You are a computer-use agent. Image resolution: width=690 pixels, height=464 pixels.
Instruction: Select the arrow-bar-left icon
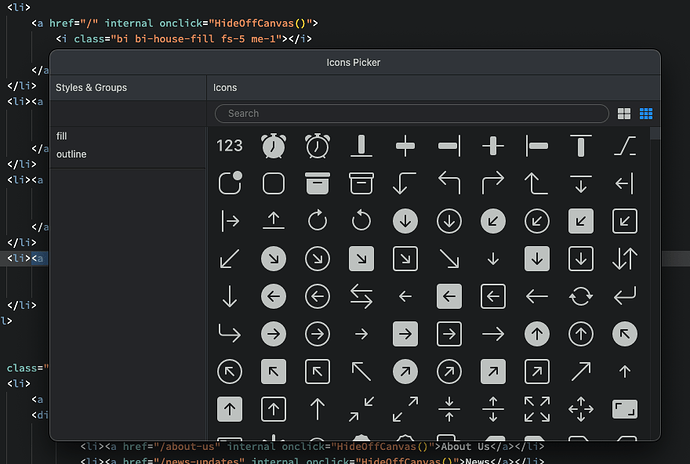point(625,183)
